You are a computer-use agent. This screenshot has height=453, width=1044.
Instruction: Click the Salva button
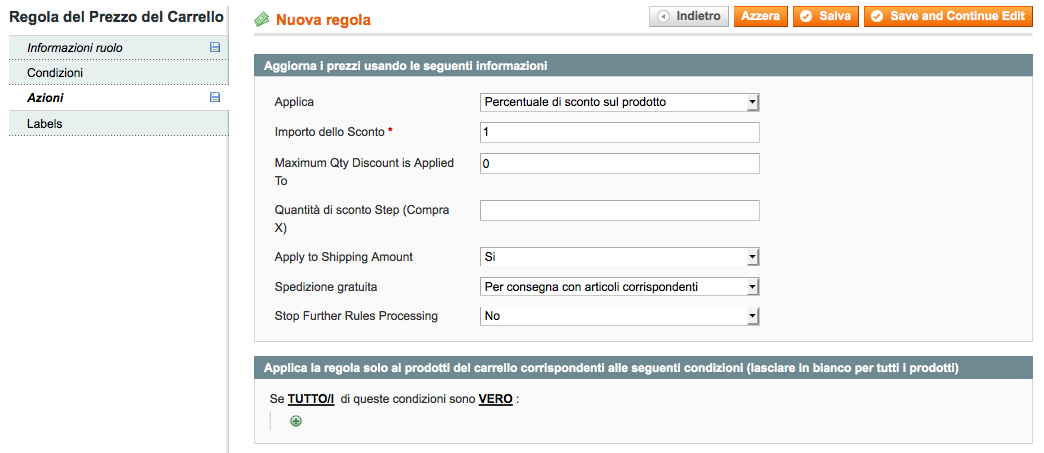pyautogui.click(x=825, y=17)
